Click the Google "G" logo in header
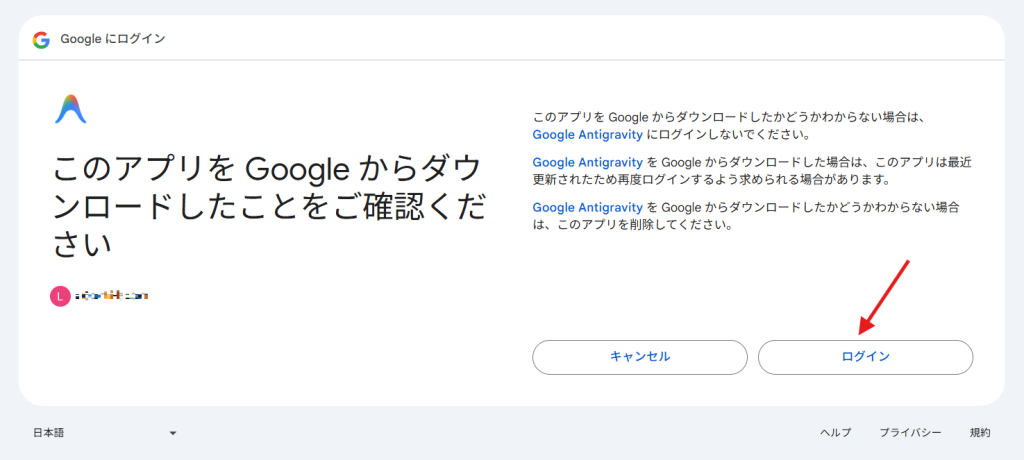Screen dimensions: 1024x460 click(41, 40)
